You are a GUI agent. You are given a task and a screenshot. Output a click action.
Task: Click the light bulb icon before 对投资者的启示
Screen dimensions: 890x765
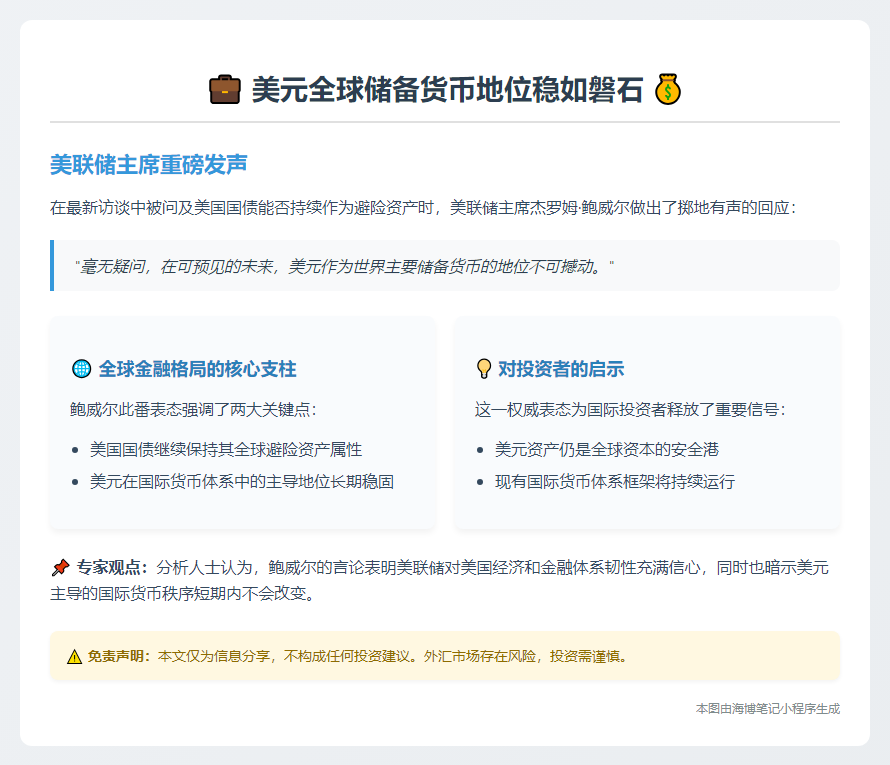coord(484,369)
